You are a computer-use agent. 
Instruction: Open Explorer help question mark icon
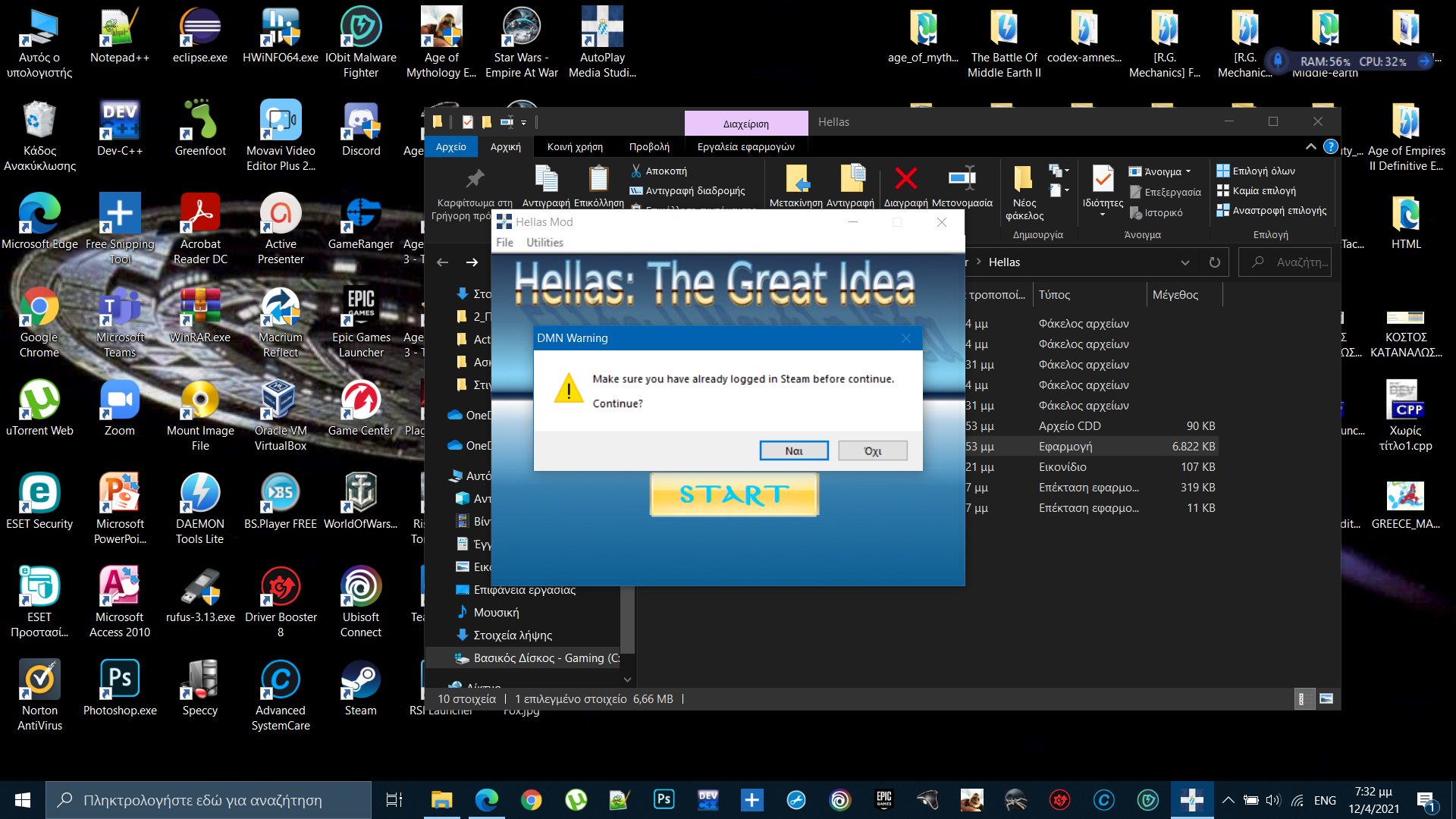pyautogui.click(x=1330, y=146)
